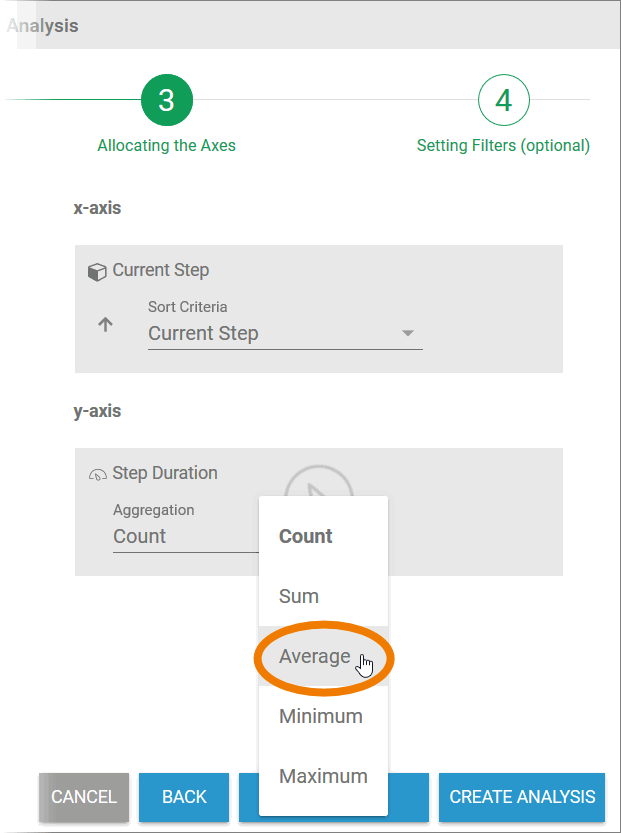Click the cube icon beside Current Step
Image resolution: width=621 pixels, height=833 pixels.
(x=97, y=272)
